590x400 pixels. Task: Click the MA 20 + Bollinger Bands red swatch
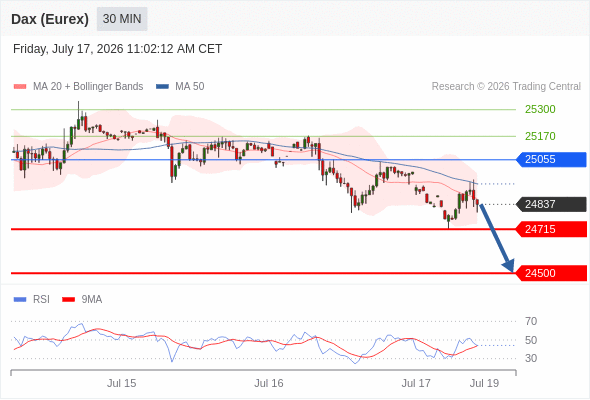point(20,87)
